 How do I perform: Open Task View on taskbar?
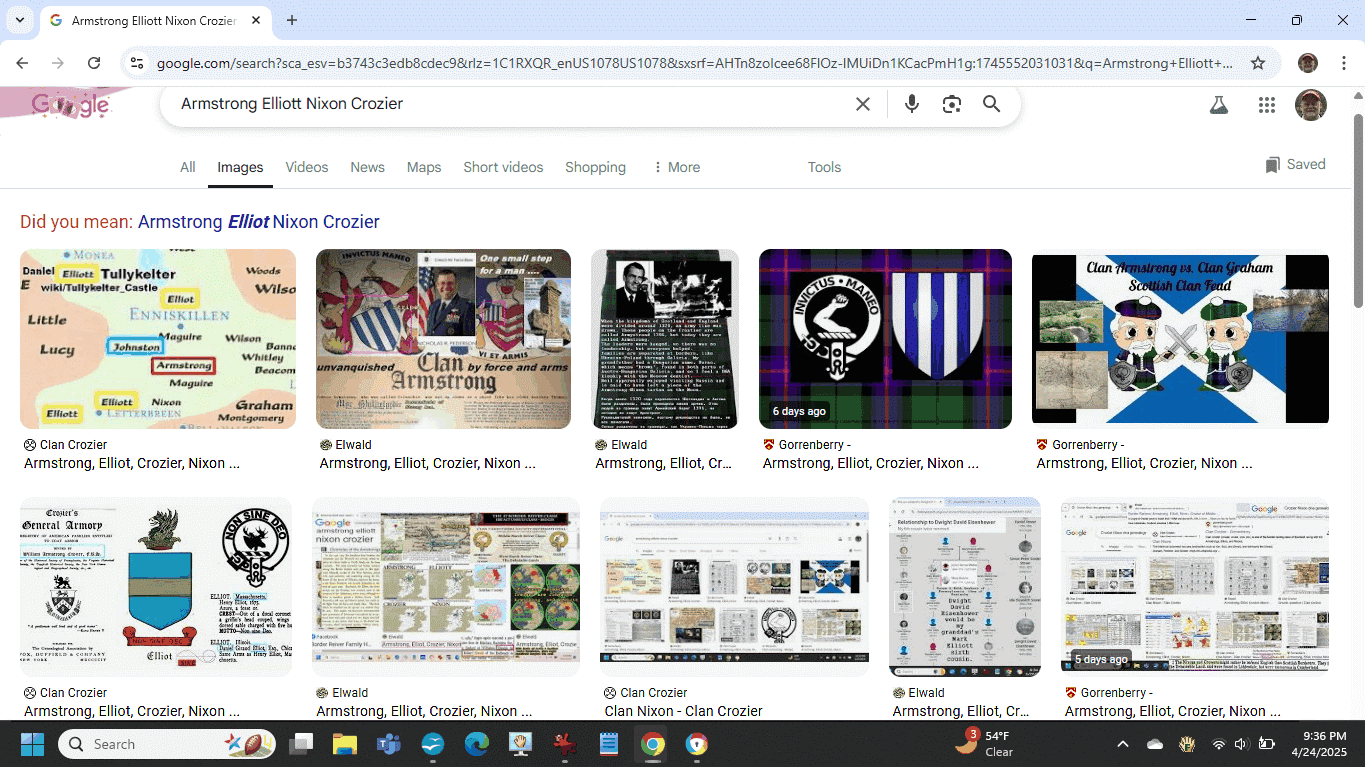pos(300,744)
